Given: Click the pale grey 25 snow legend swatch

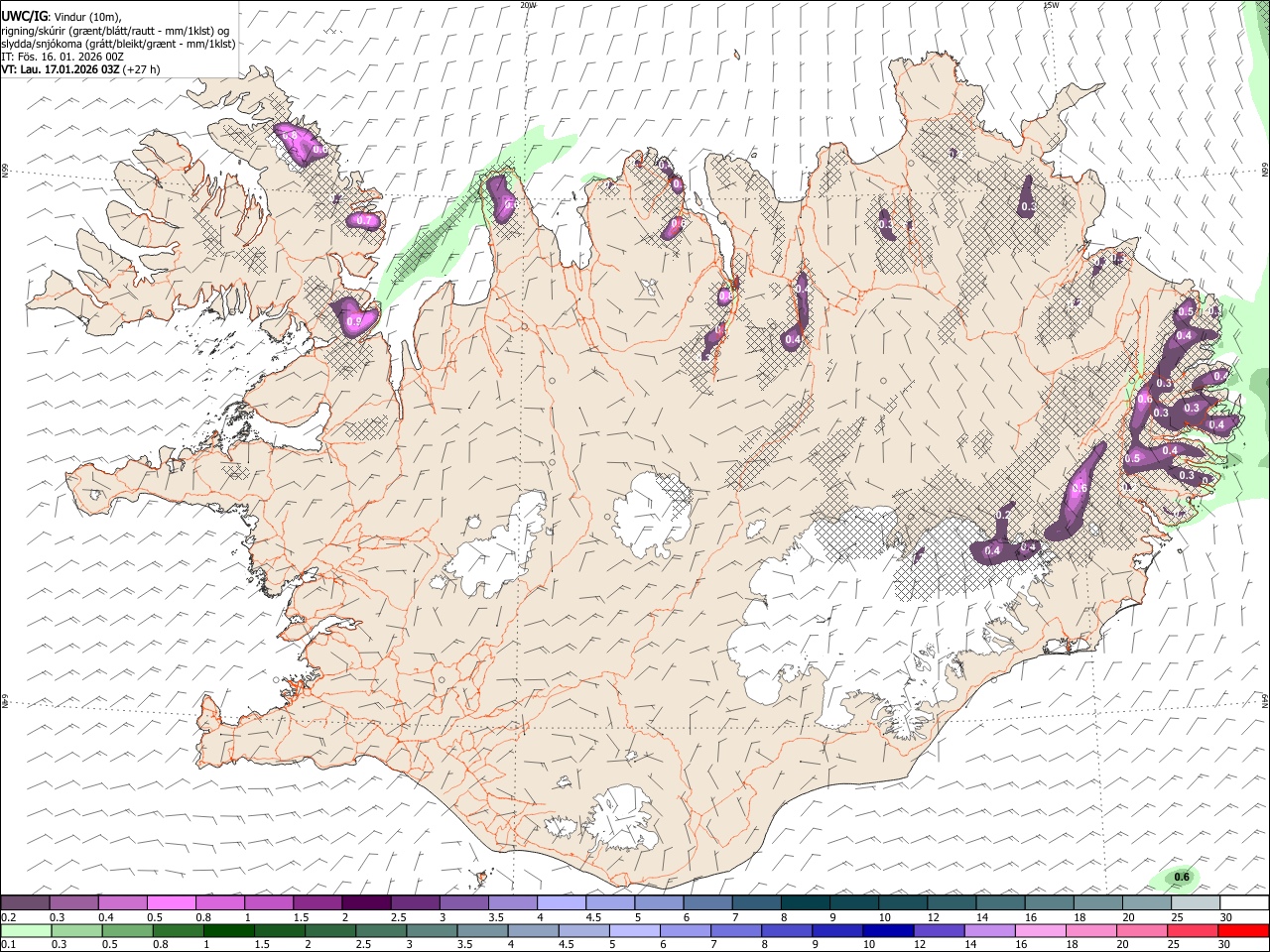Looking at the screenshot, I should pyautogui.click(x=1196, y=903).
